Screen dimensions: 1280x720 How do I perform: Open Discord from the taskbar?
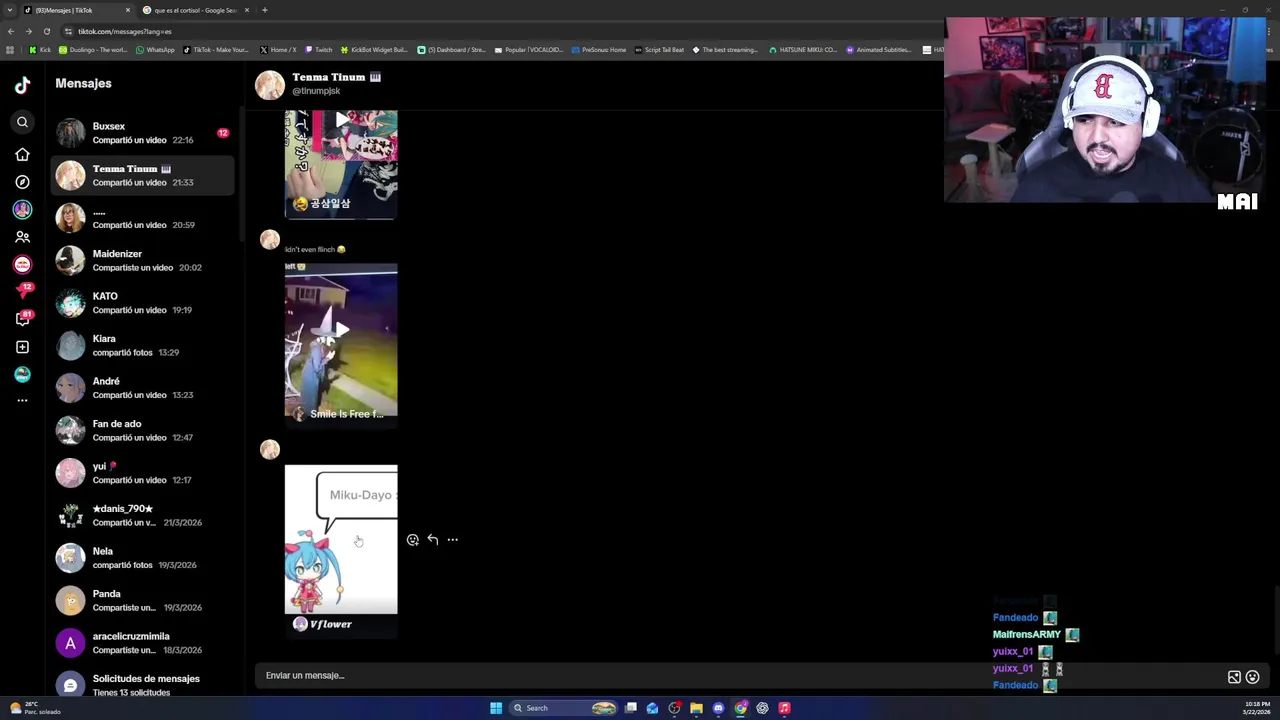point(718,708)
